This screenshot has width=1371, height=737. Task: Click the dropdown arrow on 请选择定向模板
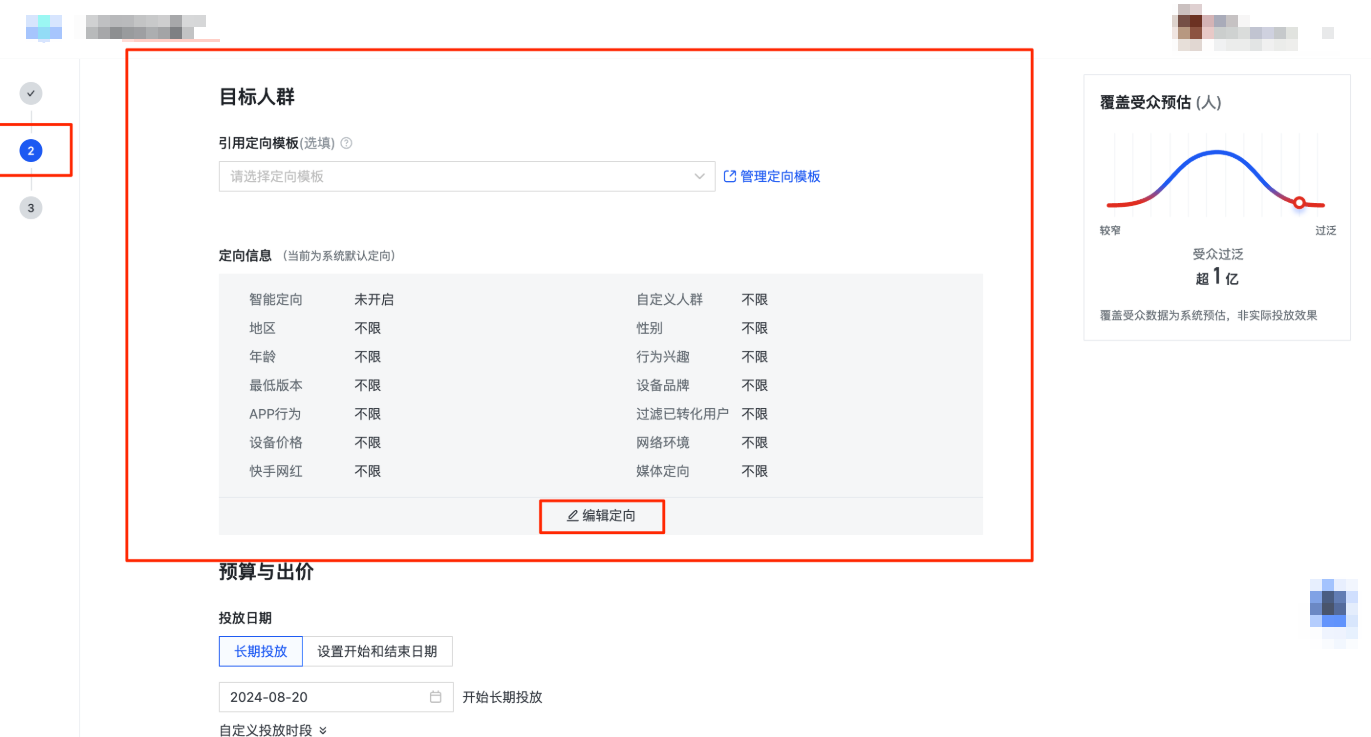700,176
